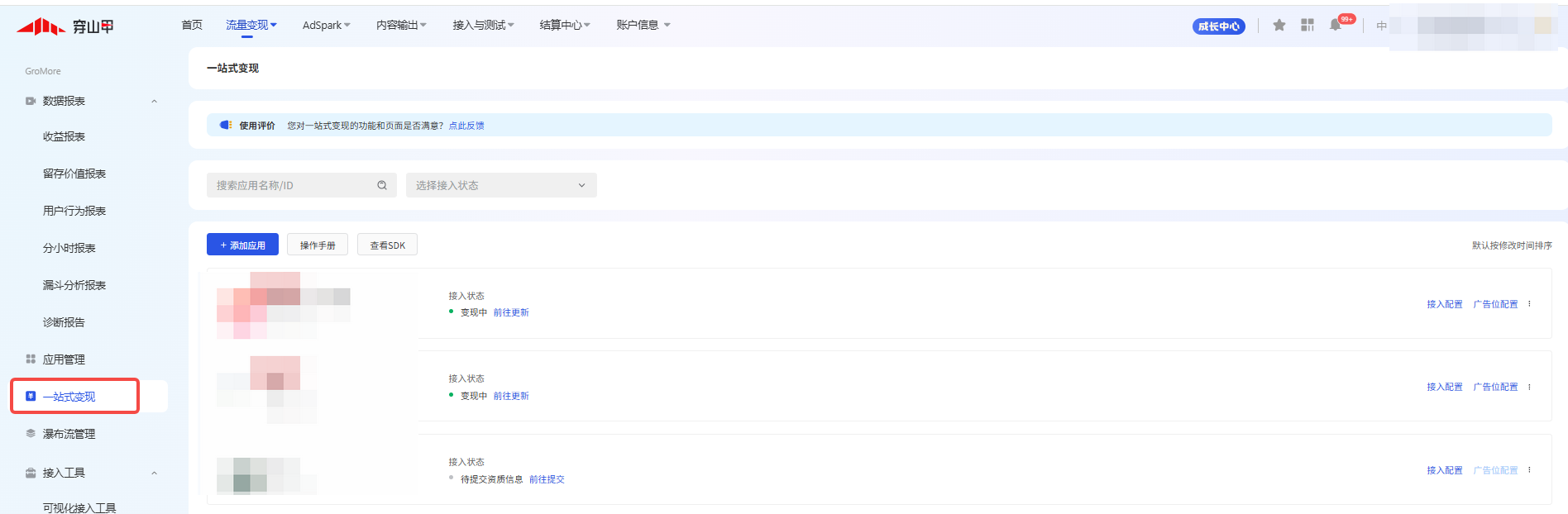Click the 成长中心 badge

1218,26
